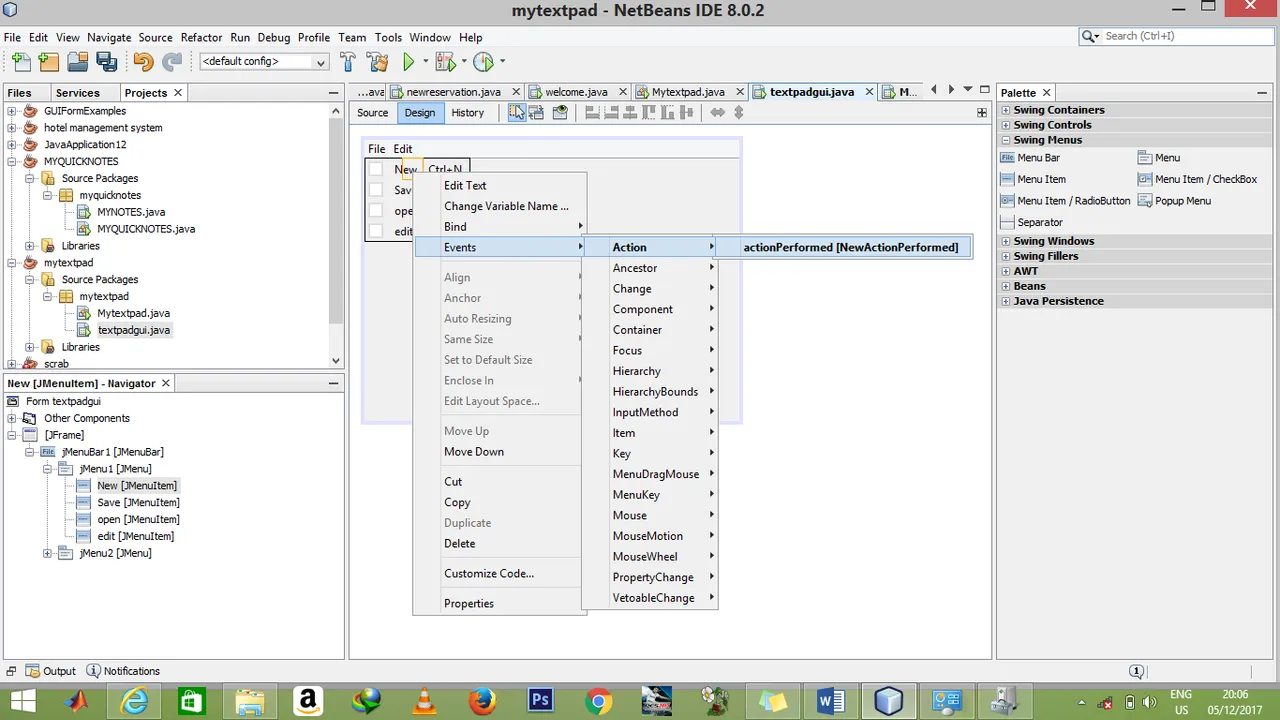Click the New Project toolbar icon
1280x720 pixels.
pos(47,62)
